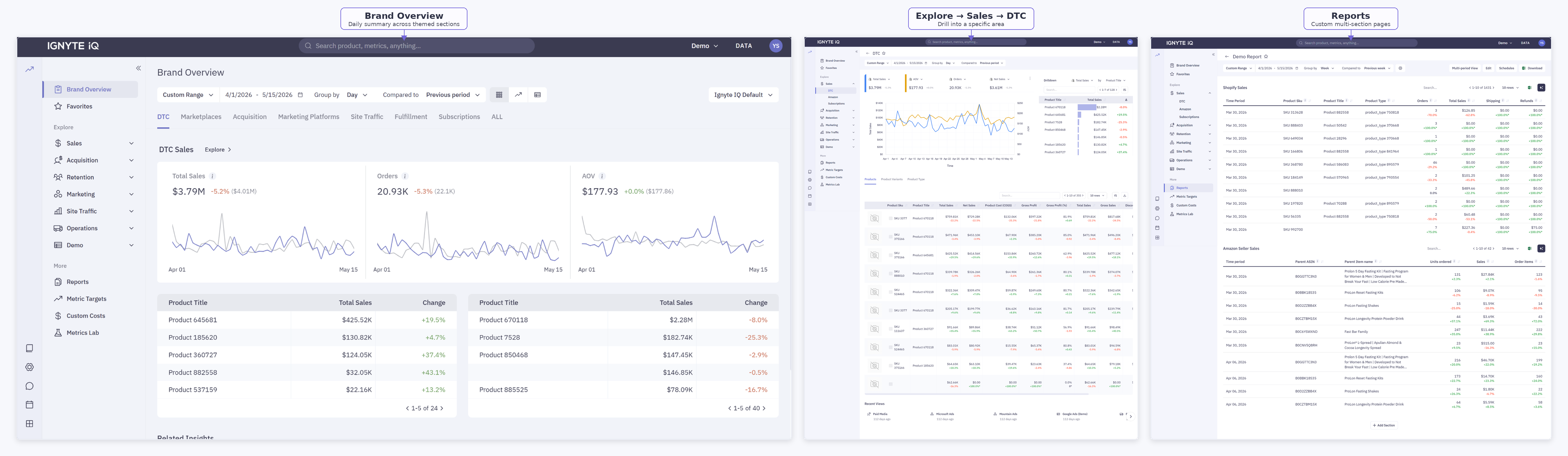This screenshot has height=456, width=1568.
Task: Open Custom Range dropdown in Brand Overview window
Action: [187, 95]
